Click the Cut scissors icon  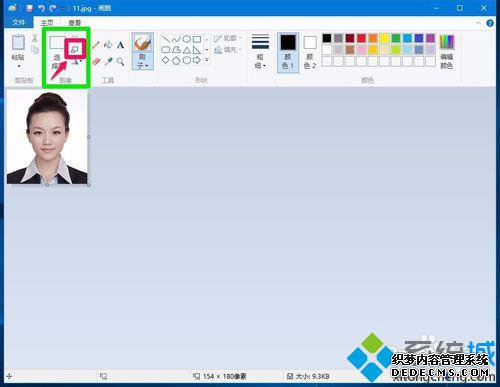(x=35, y=38)
